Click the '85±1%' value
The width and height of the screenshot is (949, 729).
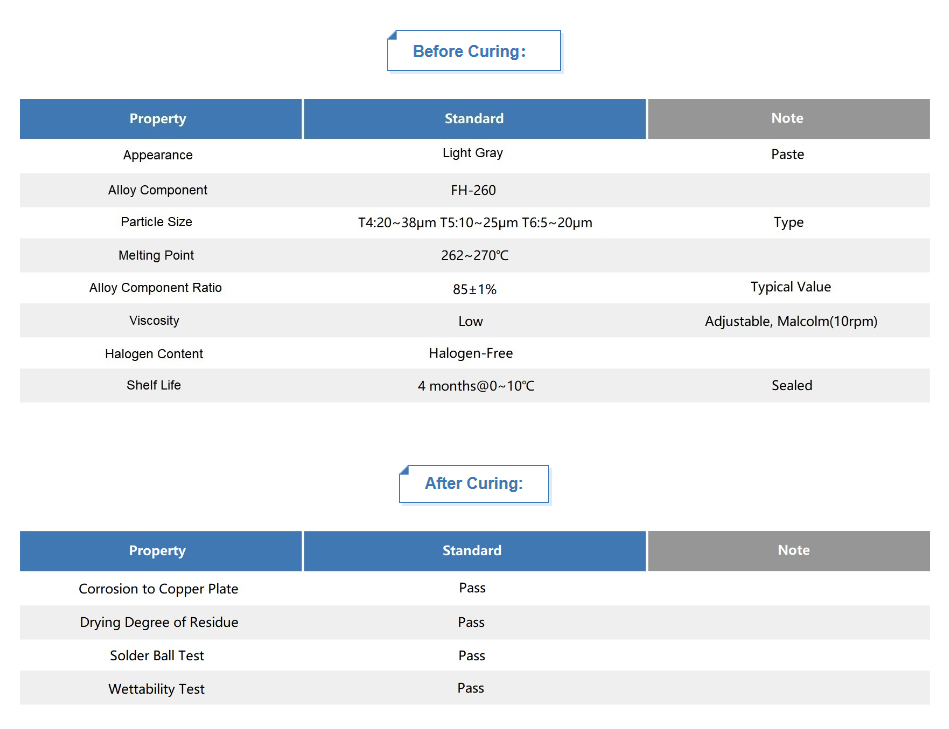point(474,289)
